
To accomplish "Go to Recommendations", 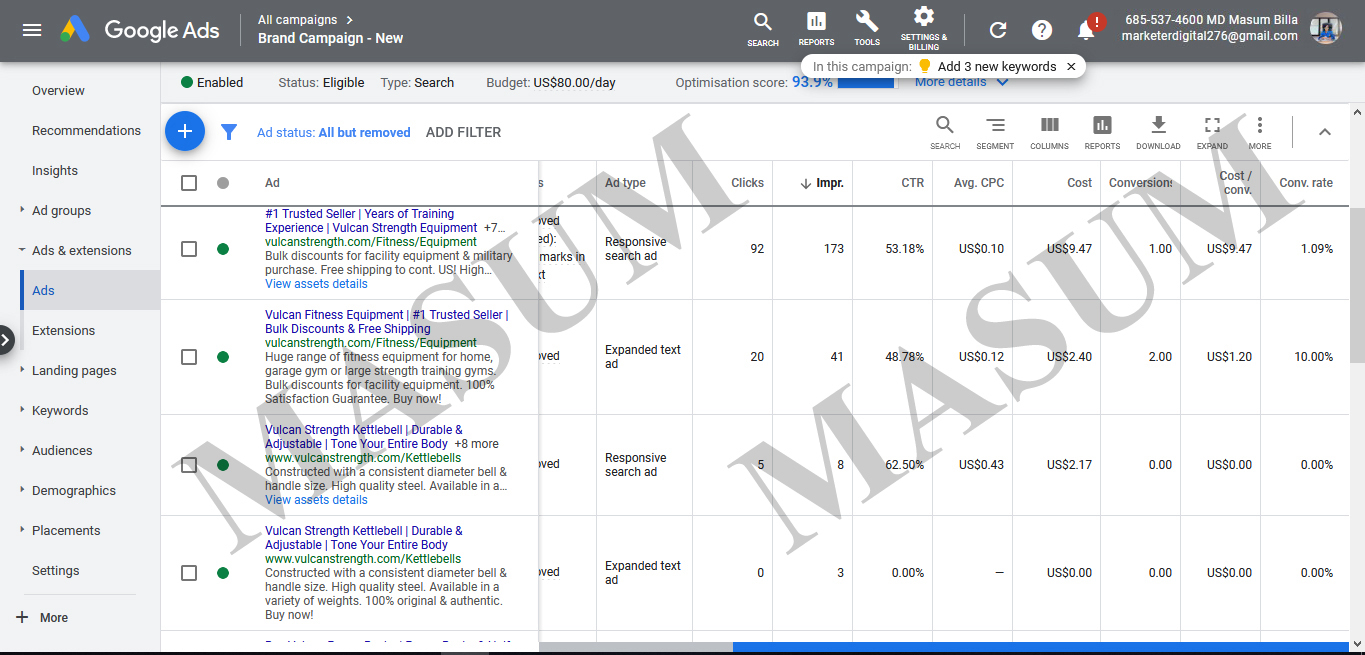I will click(x=86, y=131).
